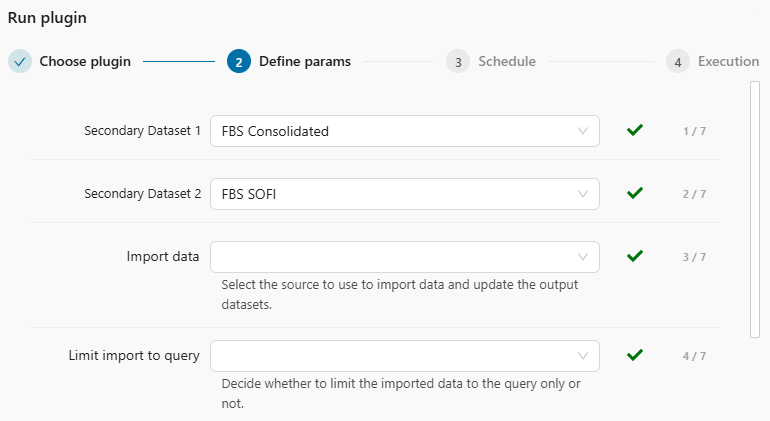Click the vertical scrollbar of params list
Screen dimensions: 770x421
coord(755,210)
